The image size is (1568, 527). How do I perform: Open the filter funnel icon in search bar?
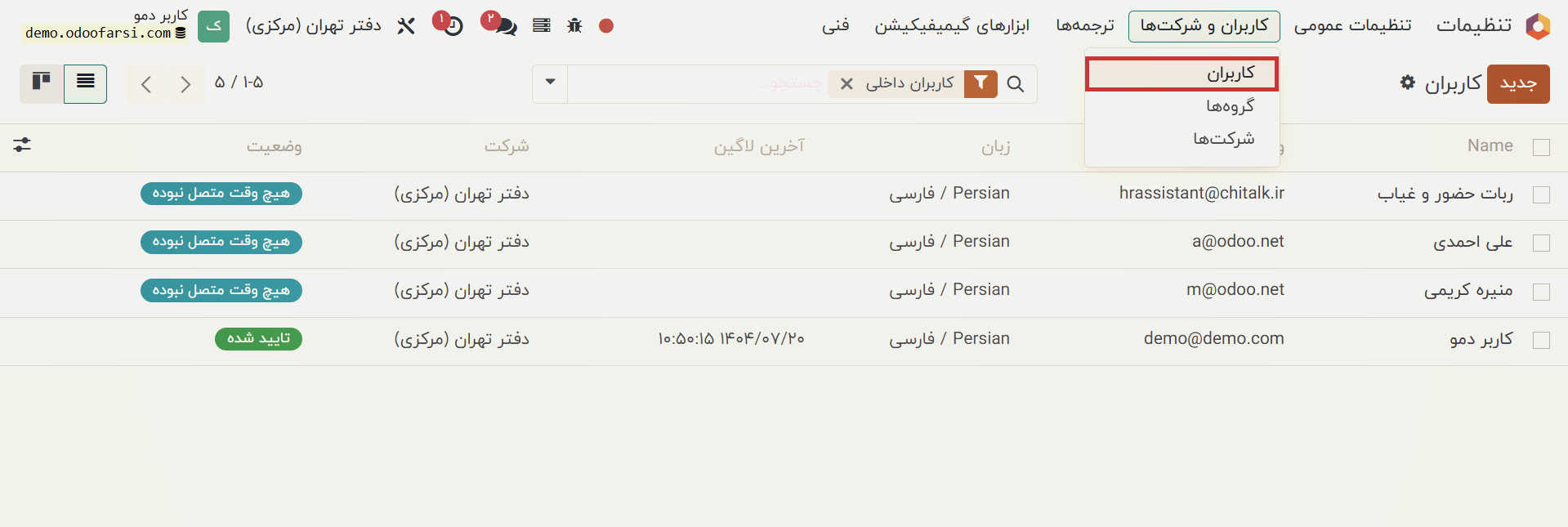point(980,83)
